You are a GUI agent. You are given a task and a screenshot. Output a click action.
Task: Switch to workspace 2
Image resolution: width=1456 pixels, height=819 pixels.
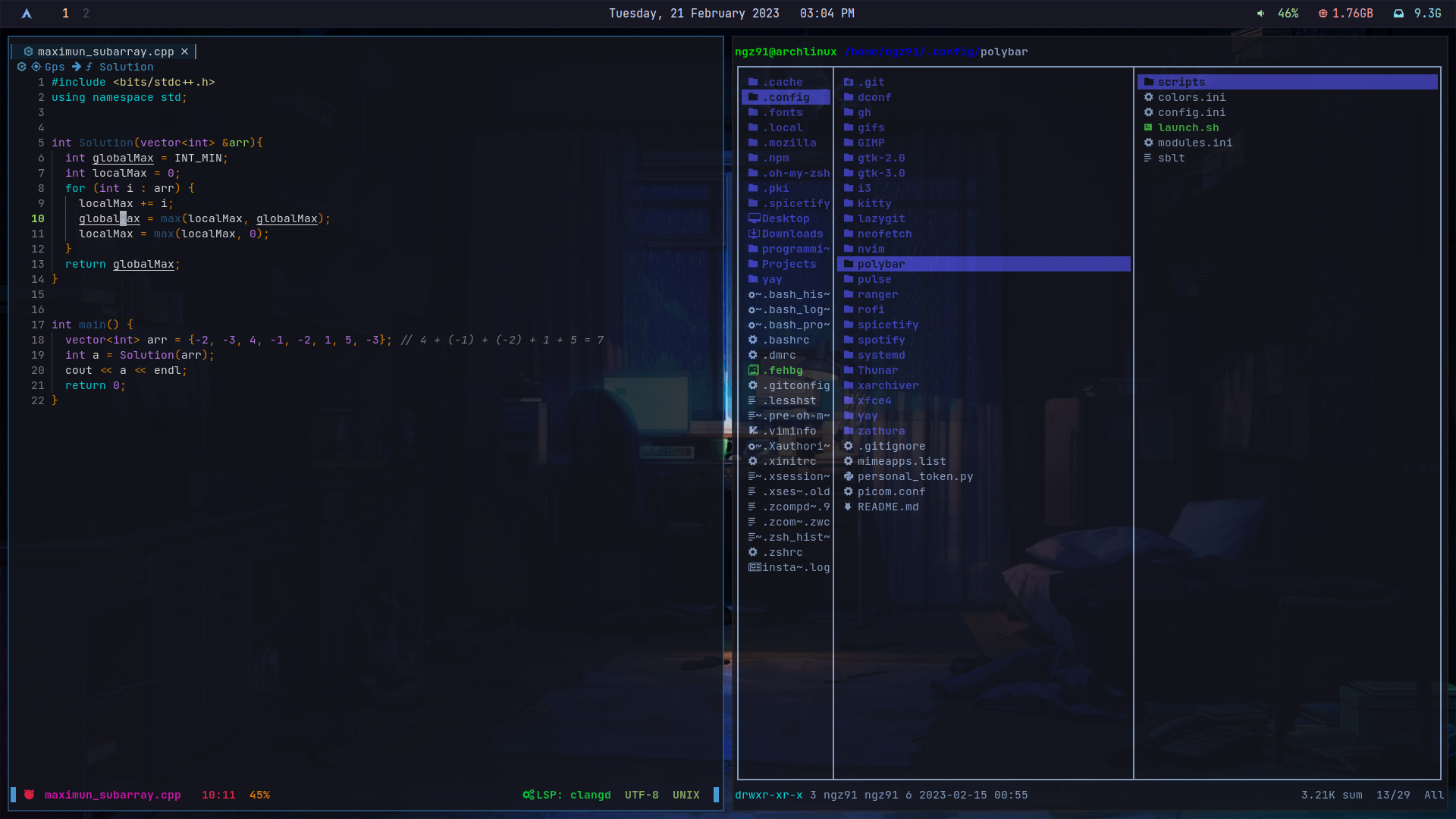point(86,14)
